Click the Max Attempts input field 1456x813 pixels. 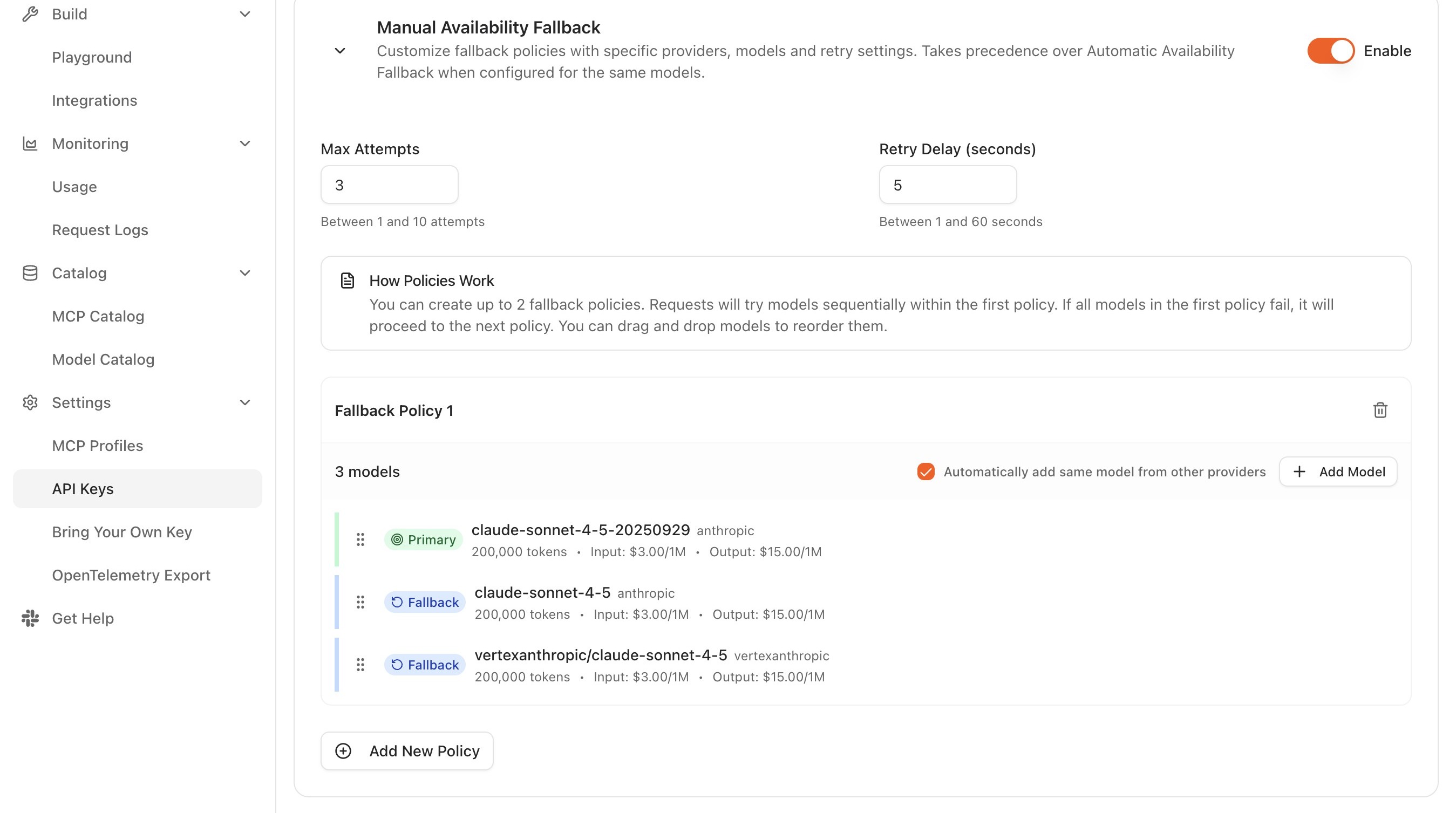[x=390, y=185]
